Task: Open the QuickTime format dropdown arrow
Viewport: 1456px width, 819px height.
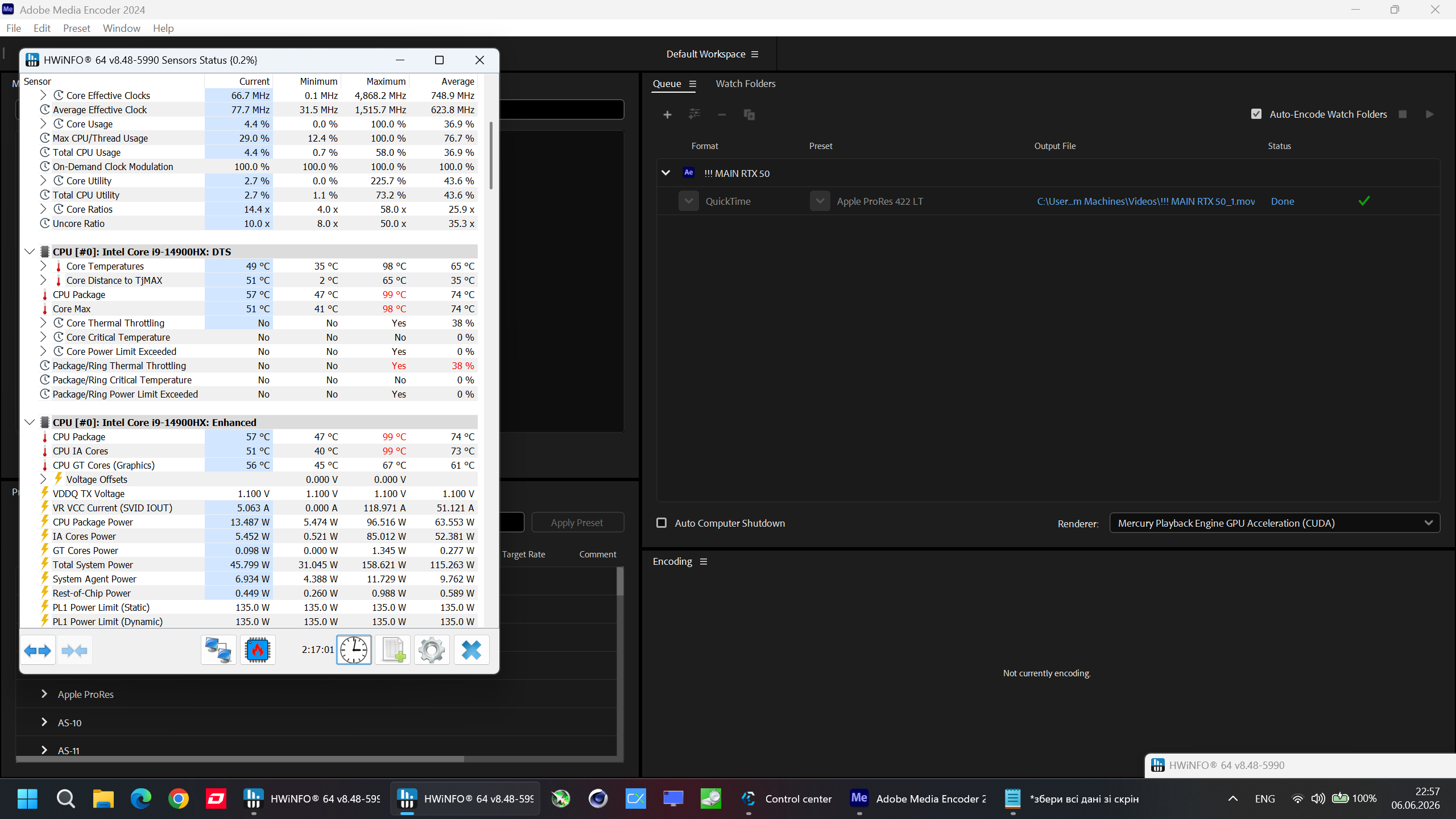Action: coord(689,201)
